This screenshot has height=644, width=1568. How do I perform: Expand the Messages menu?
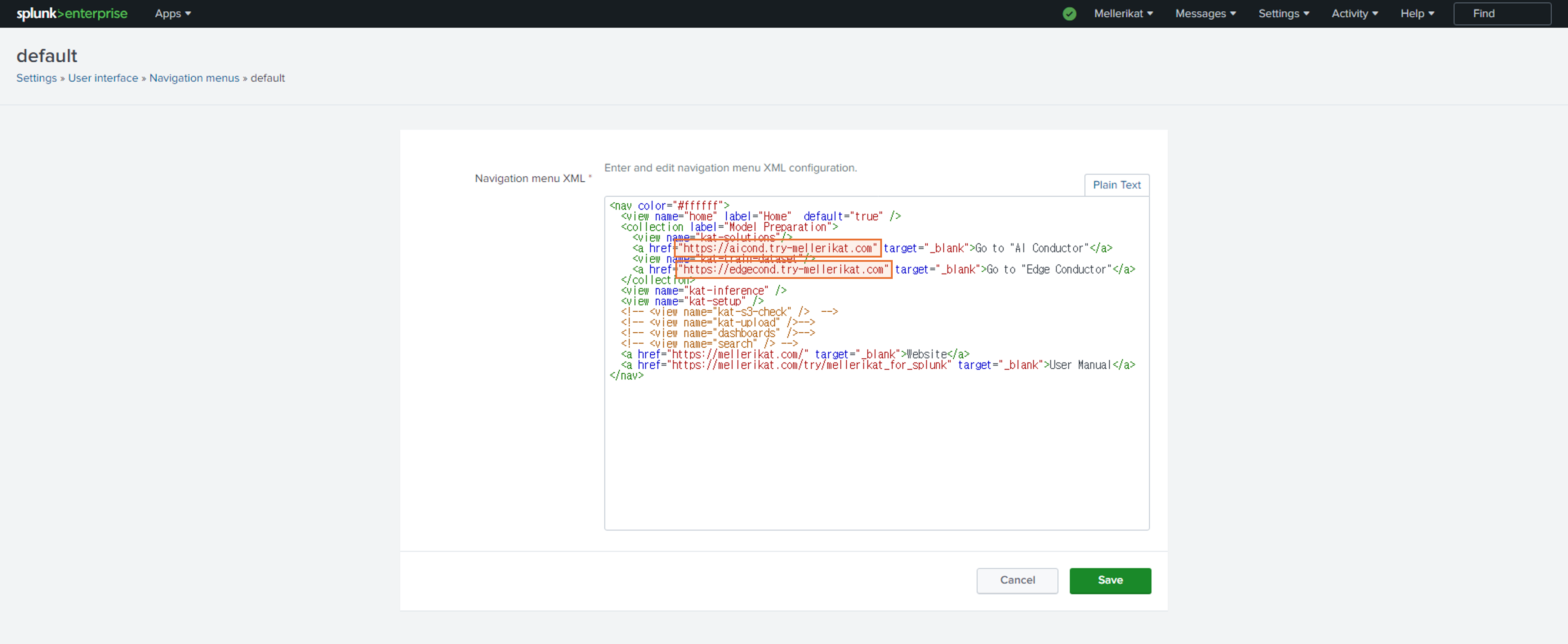1205,14
